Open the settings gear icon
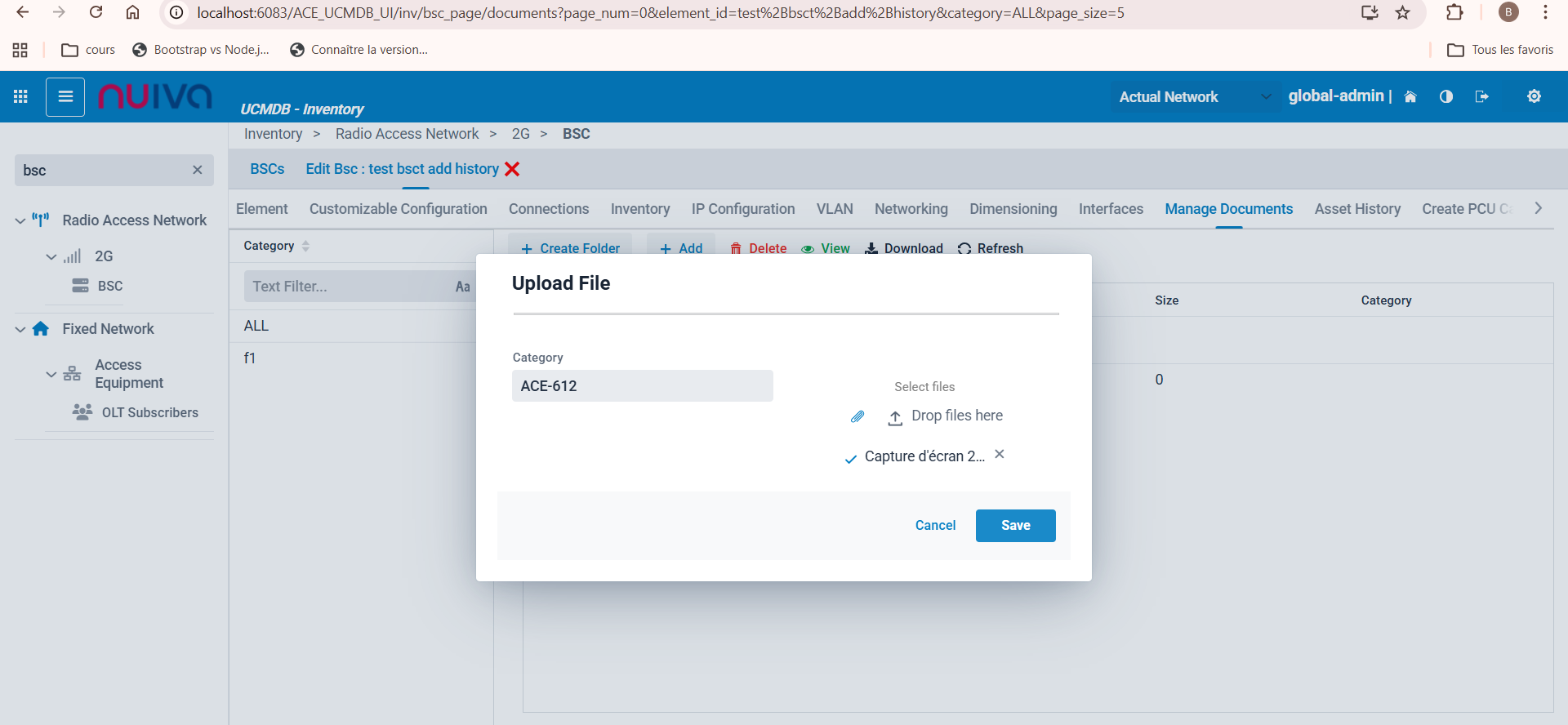This screenshot has width=1568, height=725. 1534,96
